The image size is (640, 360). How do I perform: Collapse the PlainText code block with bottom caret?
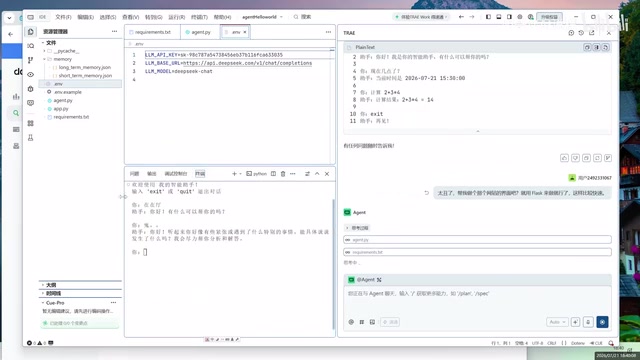pyautogui.click(x=478, y=131)
